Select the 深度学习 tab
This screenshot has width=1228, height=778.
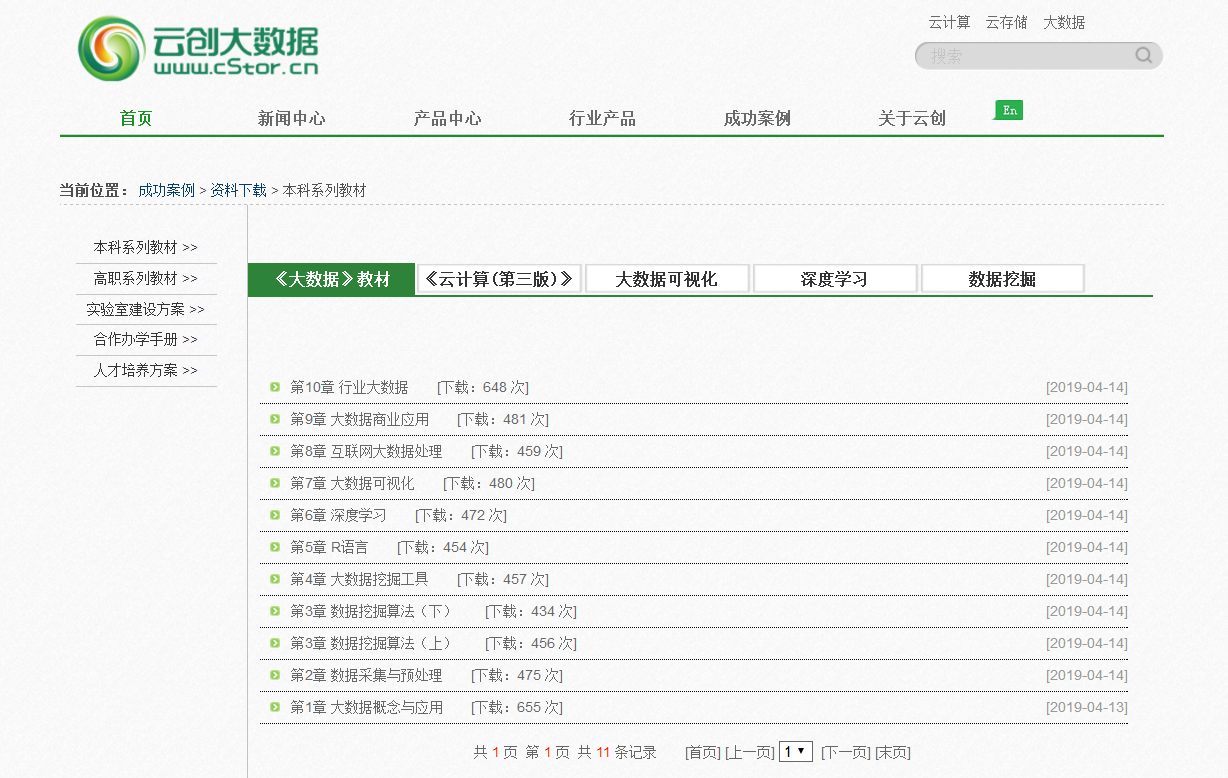pos(834,279)
